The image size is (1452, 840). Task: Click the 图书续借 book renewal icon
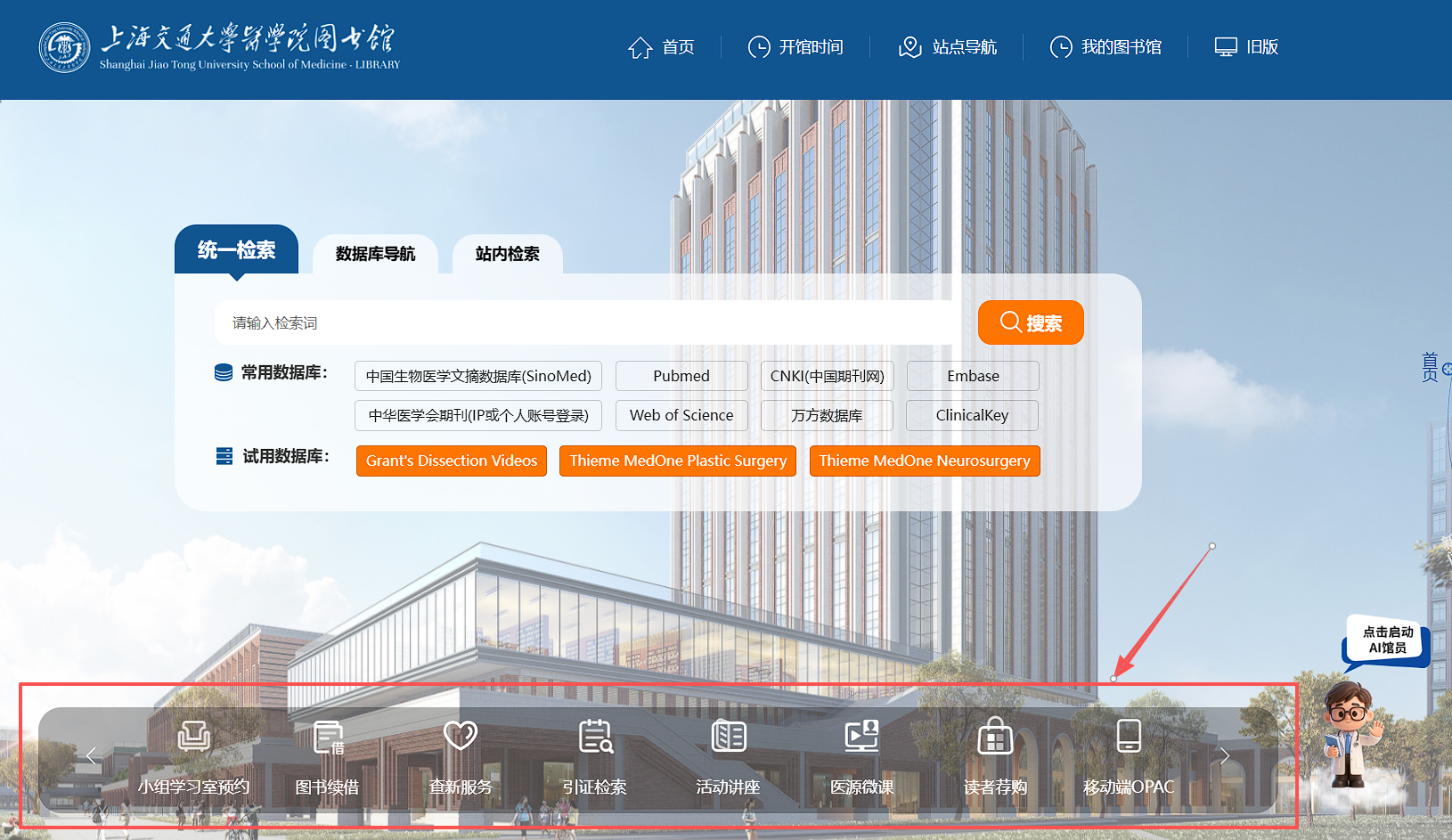[x=328, y=737]
